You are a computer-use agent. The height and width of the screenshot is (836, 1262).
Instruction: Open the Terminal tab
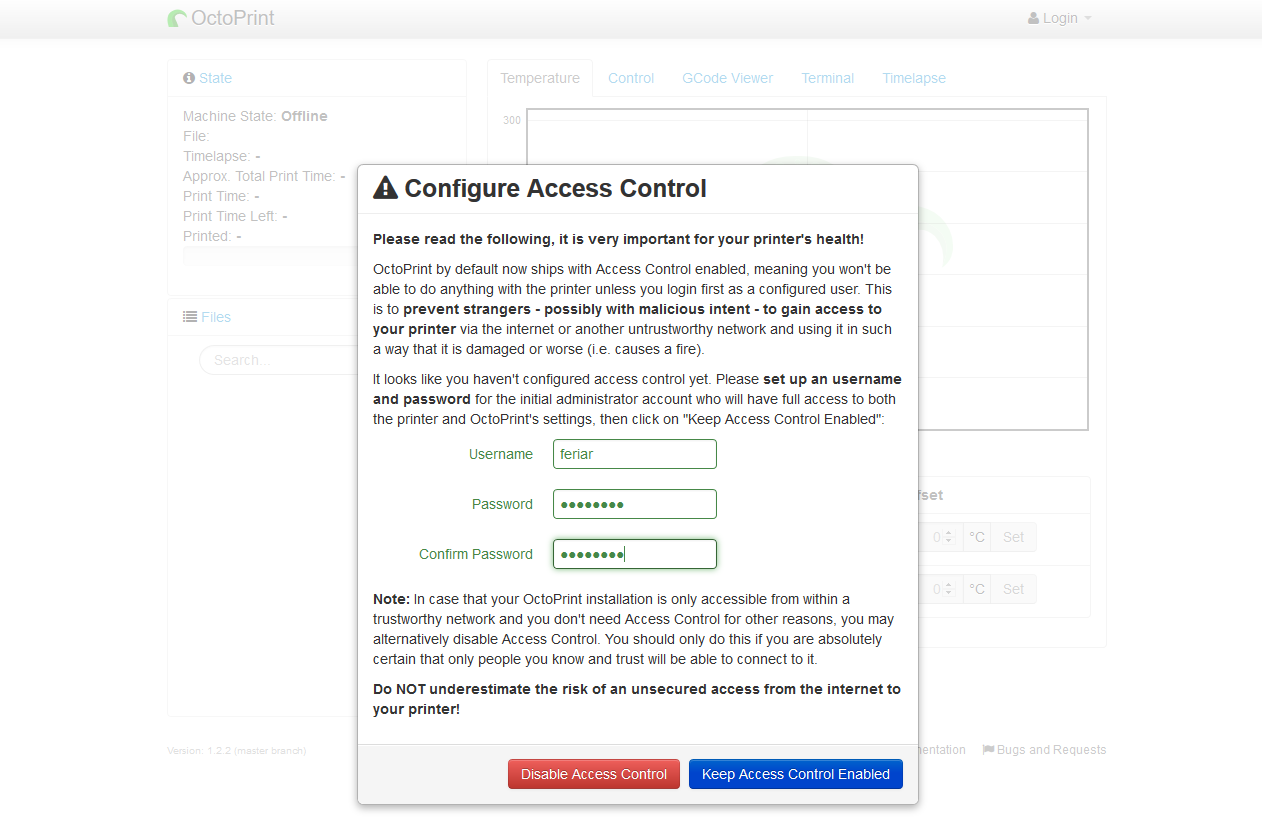(828, 78)
